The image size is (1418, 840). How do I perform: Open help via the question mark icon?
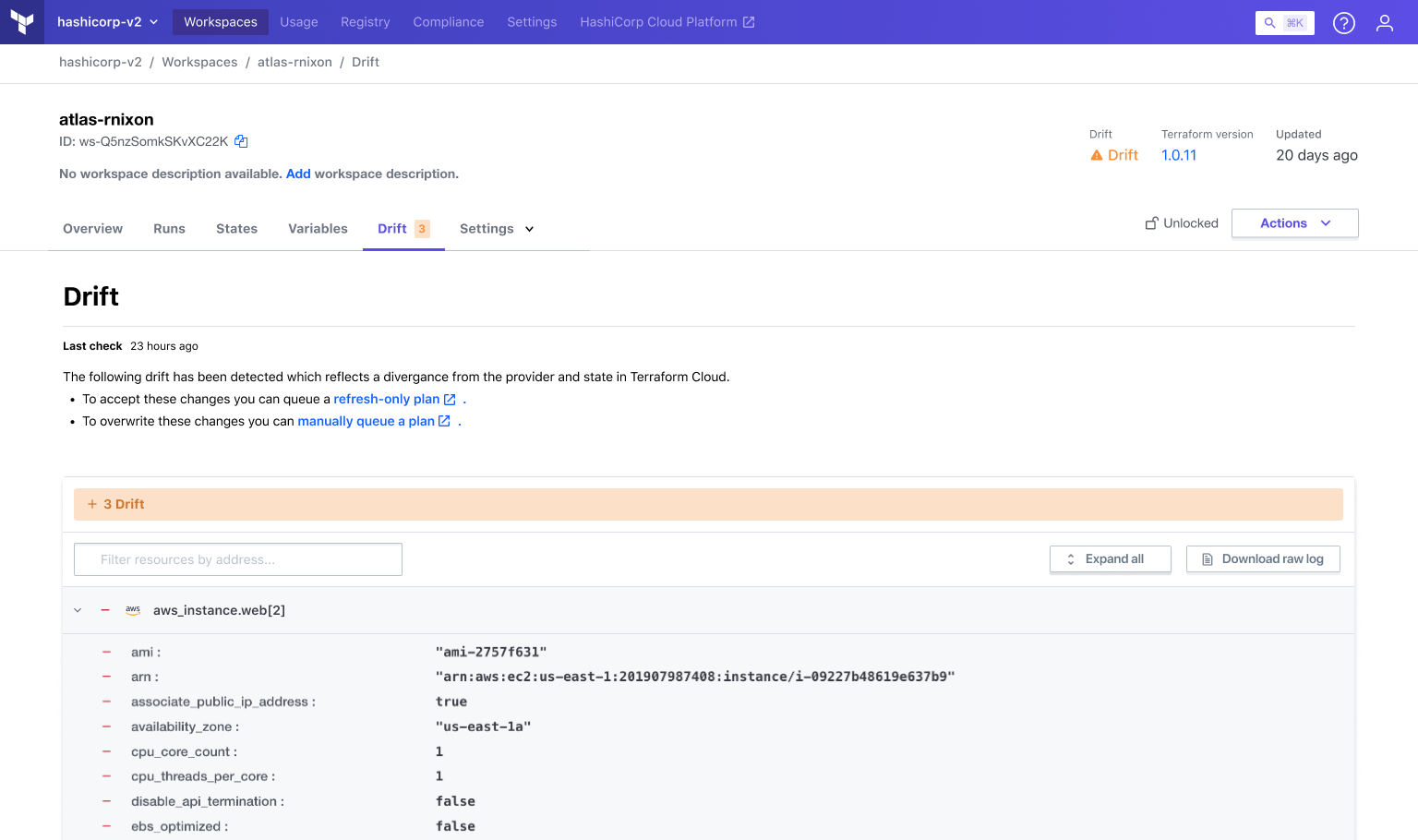tap(1343, 22)
